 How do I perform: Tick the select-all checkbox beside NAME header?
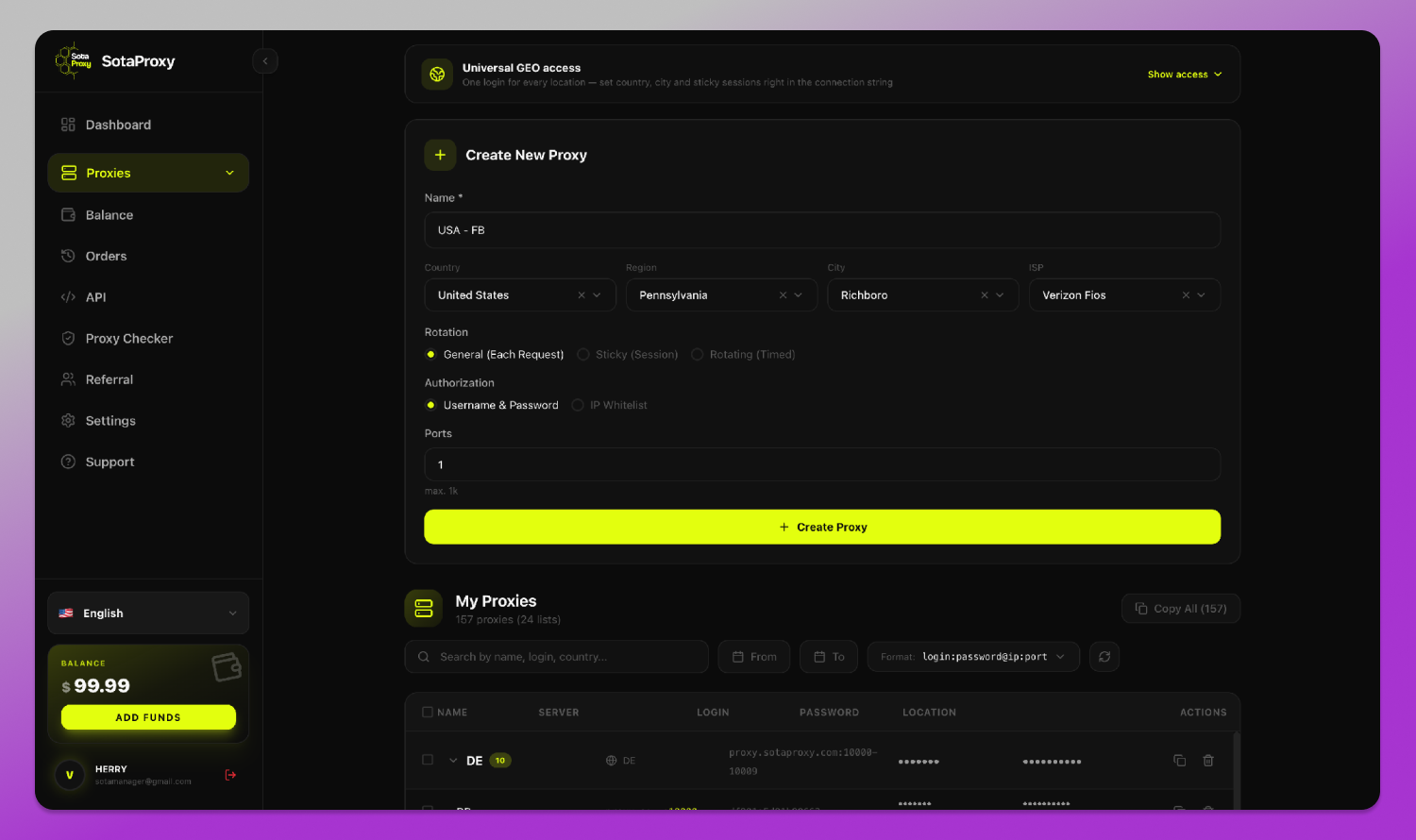coord(428,713)
